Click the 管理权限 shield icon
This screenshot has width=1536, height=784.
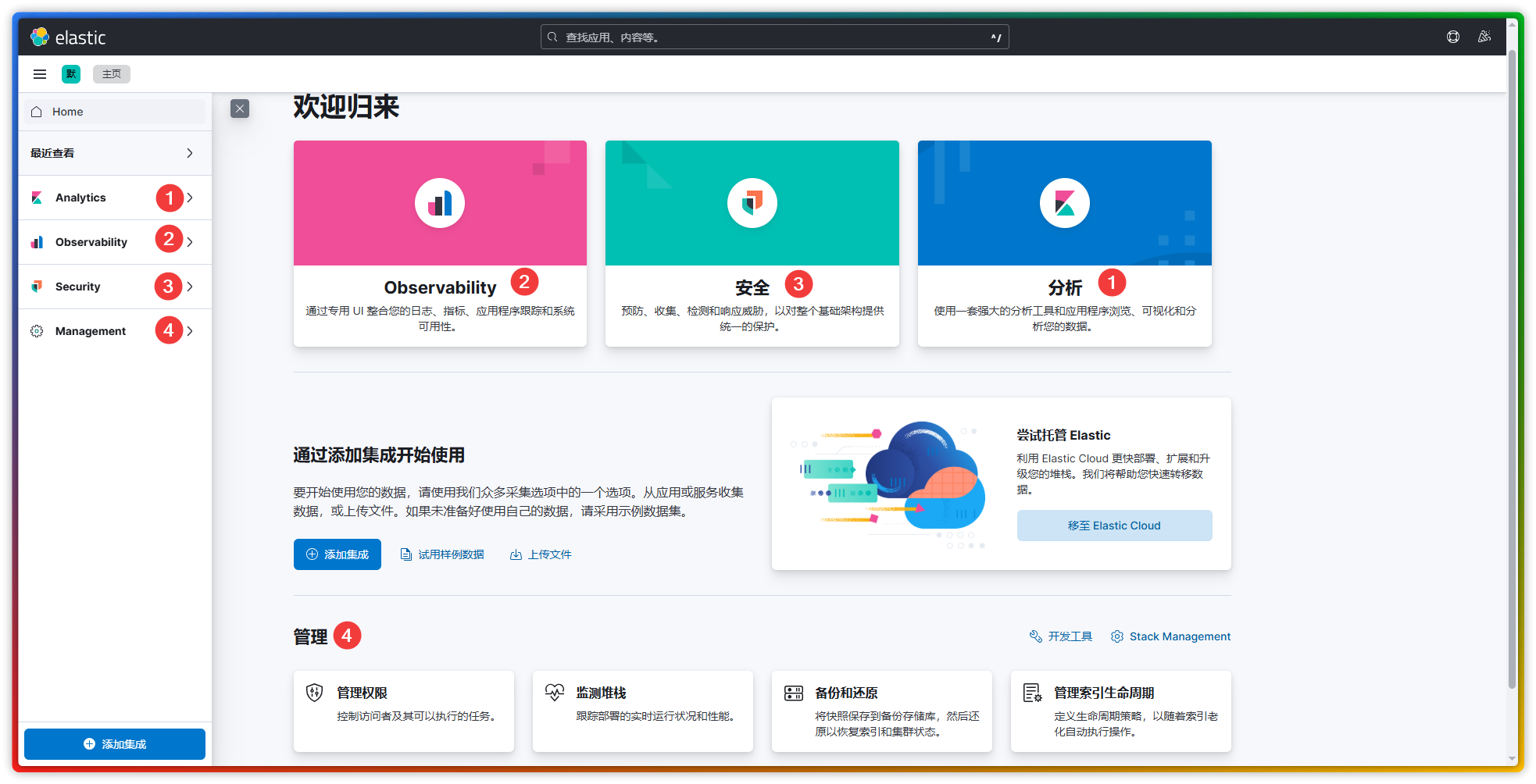point(315,693)
